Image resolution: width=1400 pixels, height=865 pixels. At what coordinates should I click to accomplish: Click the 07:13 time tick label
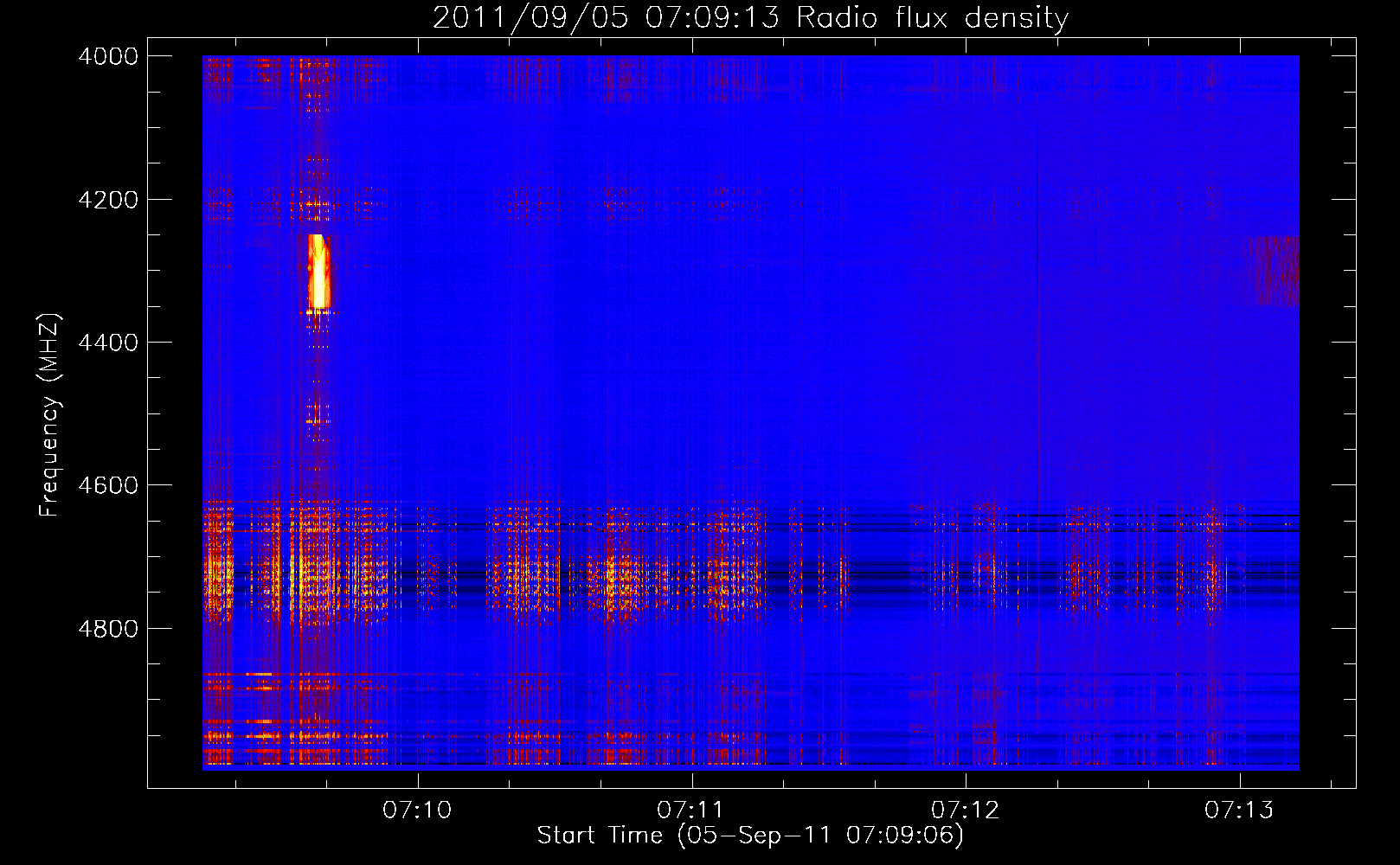click(1239, 811)
